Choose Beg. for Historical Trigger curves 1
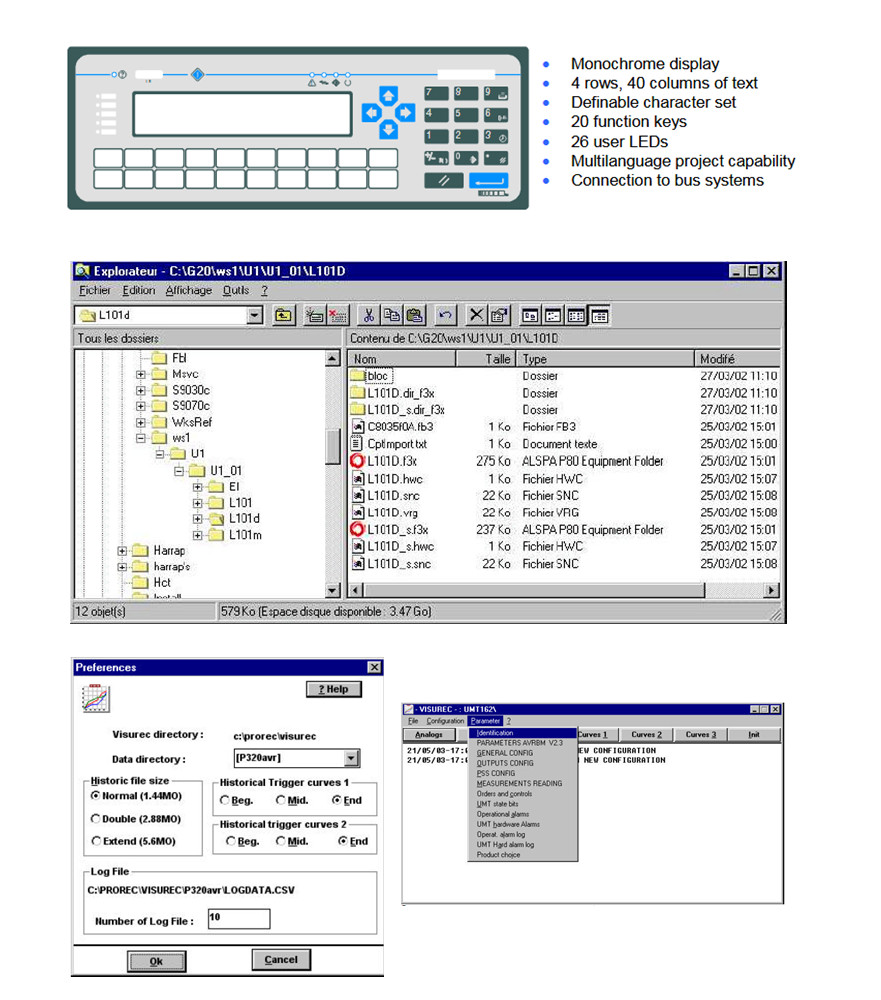881x1000 pixels. pos(225,800)
